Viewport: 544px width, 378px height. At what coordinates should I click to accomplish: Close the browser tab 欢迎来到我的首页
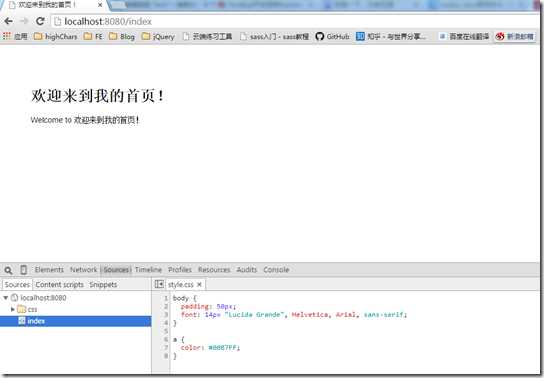100,5
